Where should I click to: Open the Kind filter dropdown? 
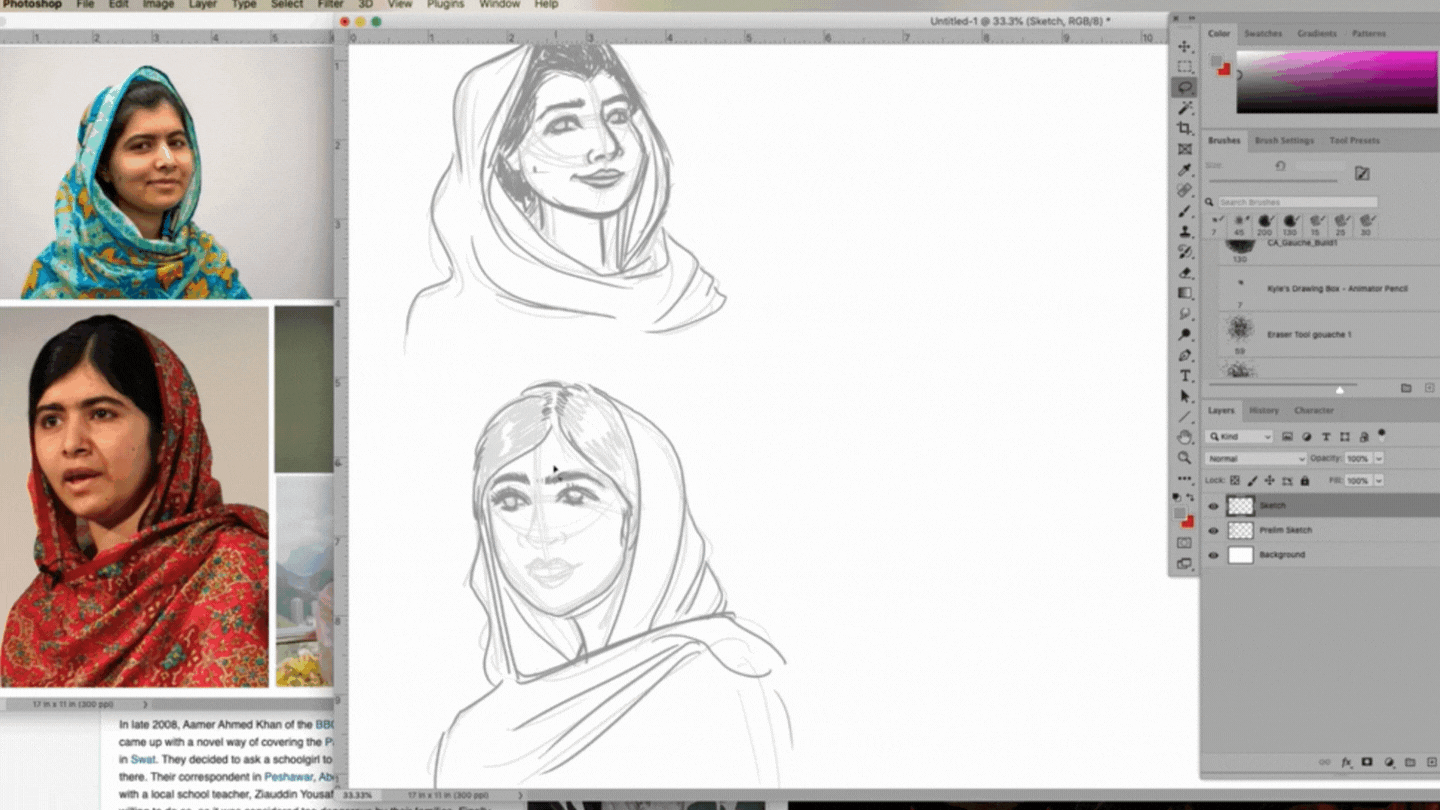[x=1240, y=436]
